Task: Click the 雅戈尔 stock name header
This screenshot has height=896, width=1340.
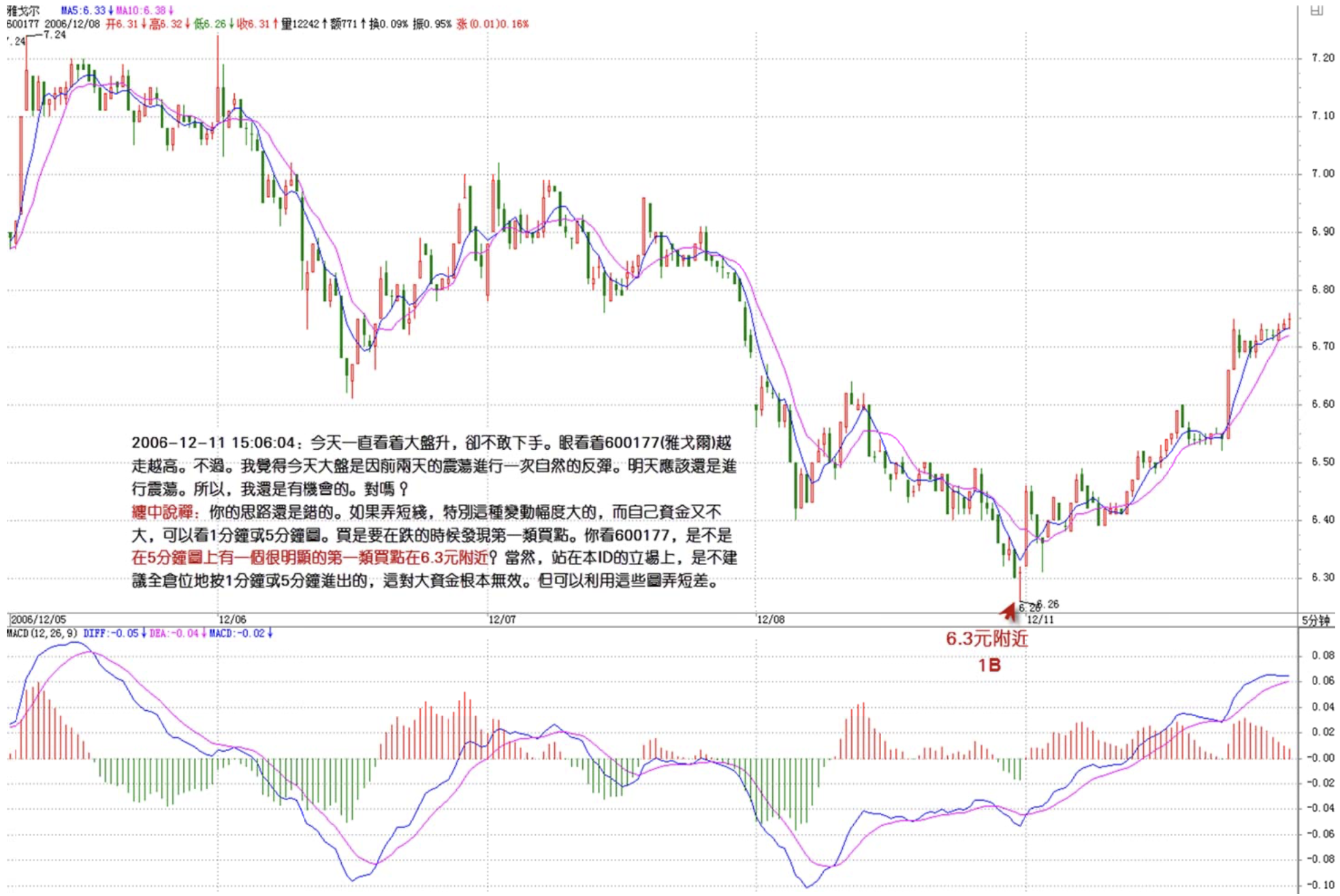Action: (x=23, y=10)
